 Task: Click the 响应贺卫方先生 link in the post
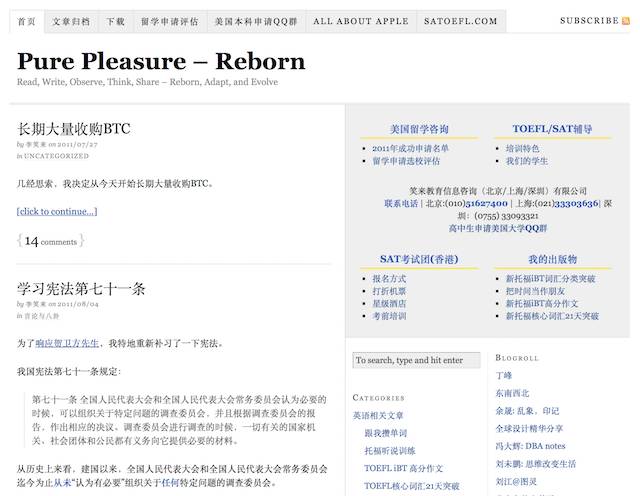point(67,343)
